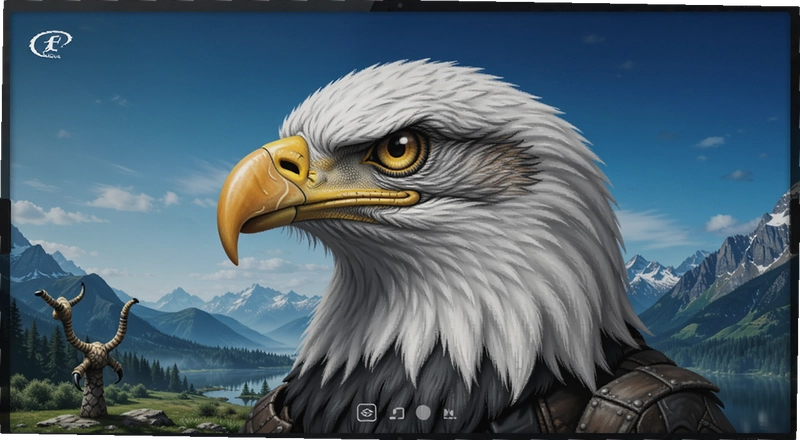
Task: Click the brown feathers behind the eagle's eye
Action: [510, 163]
